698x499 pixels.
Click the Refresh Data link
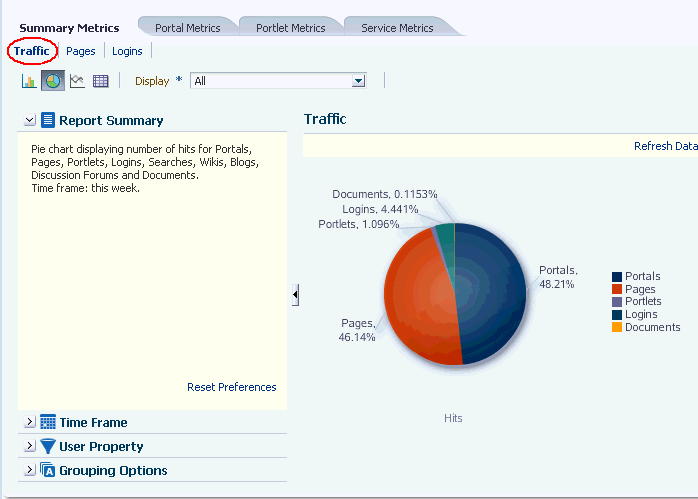pos(666,146)
